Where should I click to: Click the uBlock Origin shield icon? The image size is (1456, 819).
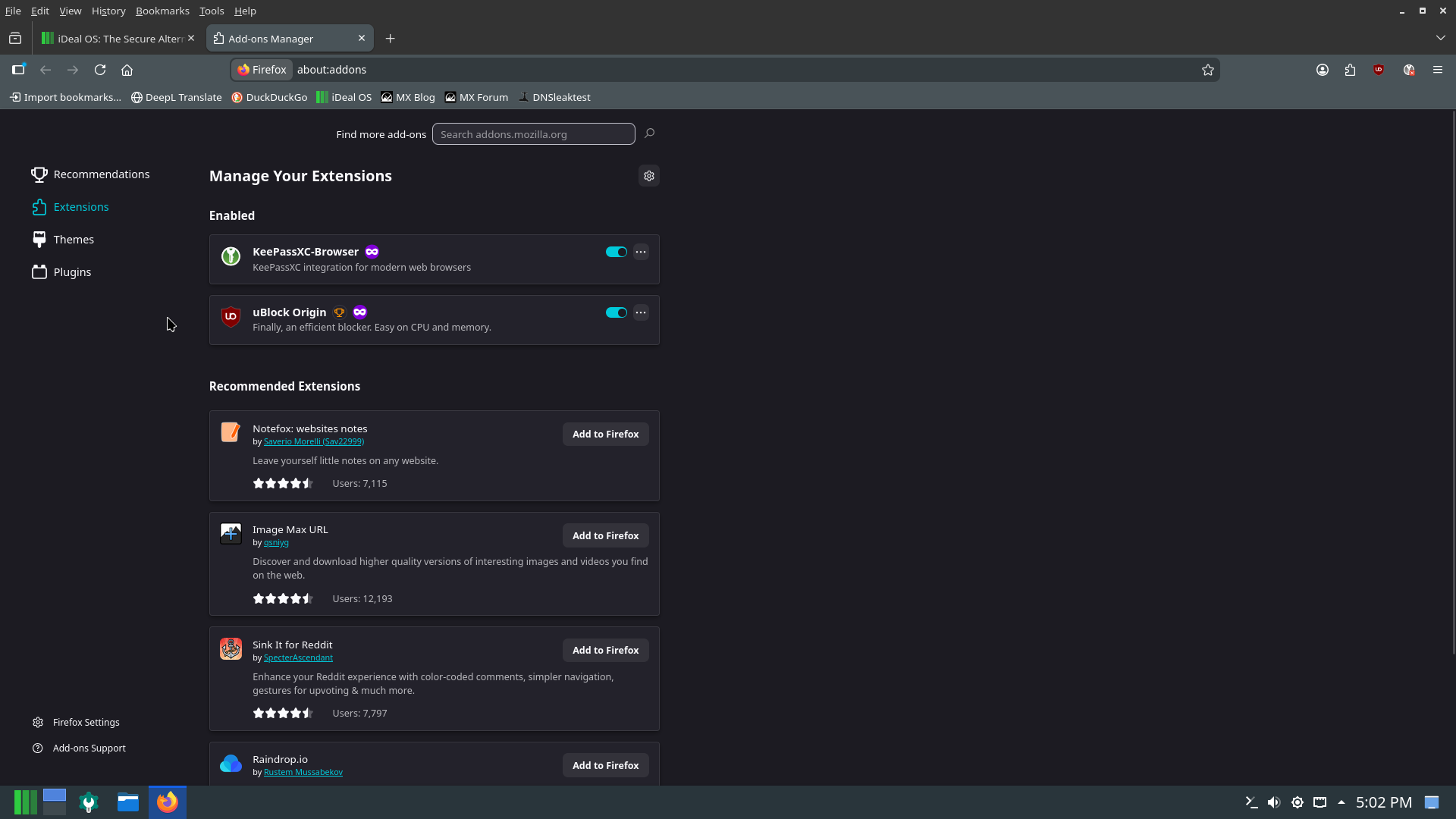[231, 317]
